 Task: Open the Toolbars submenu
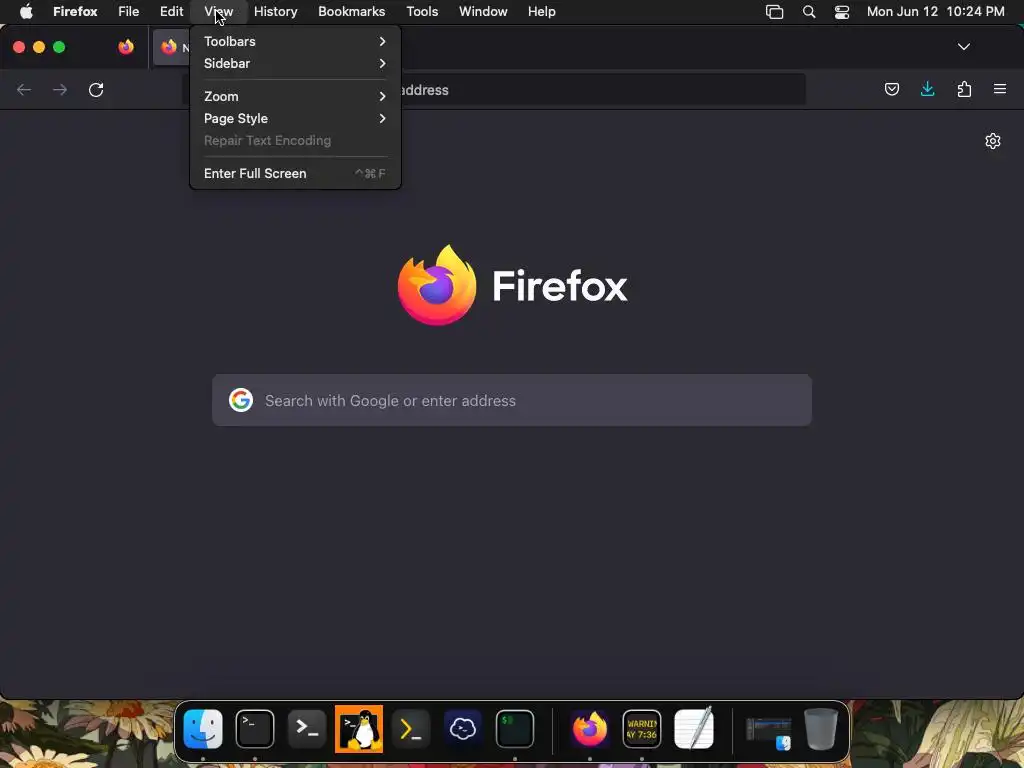pyautogui.click(x=295, y=41)
